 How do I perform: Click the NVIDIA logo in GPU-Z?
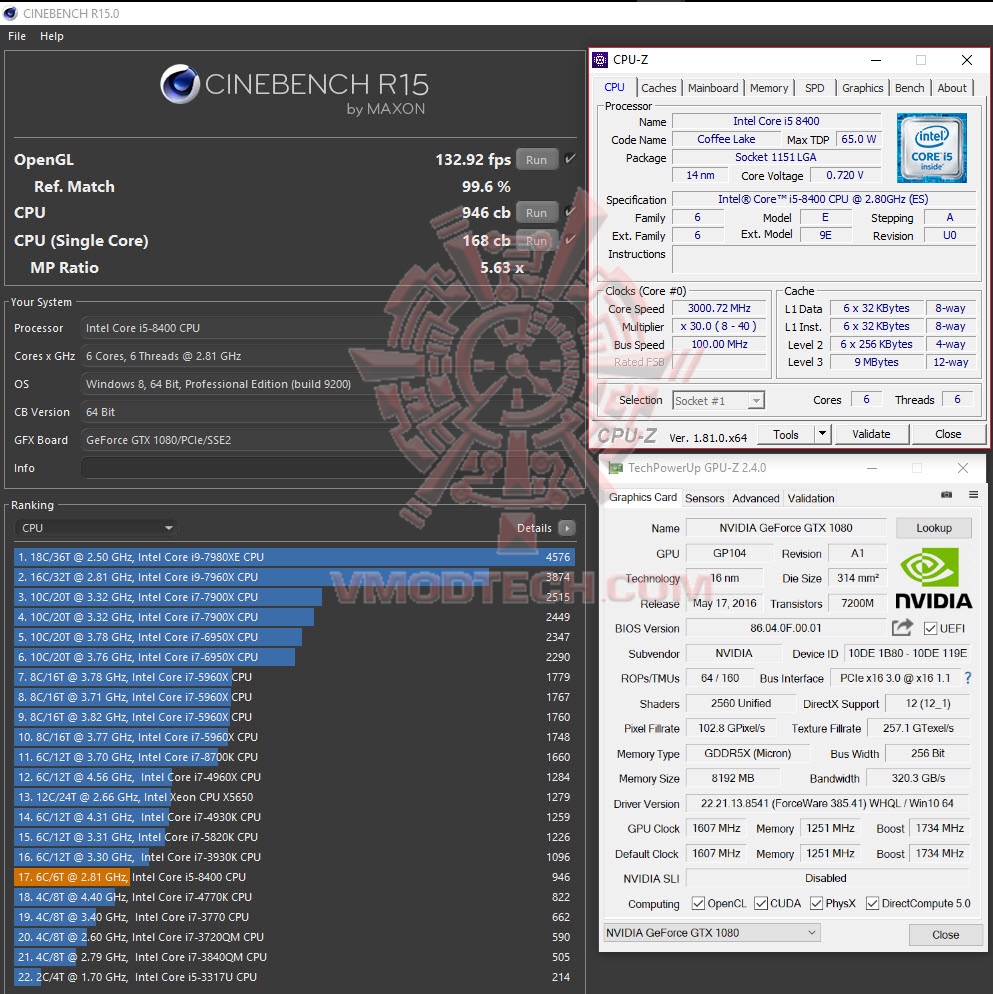(x=933, y=579)
